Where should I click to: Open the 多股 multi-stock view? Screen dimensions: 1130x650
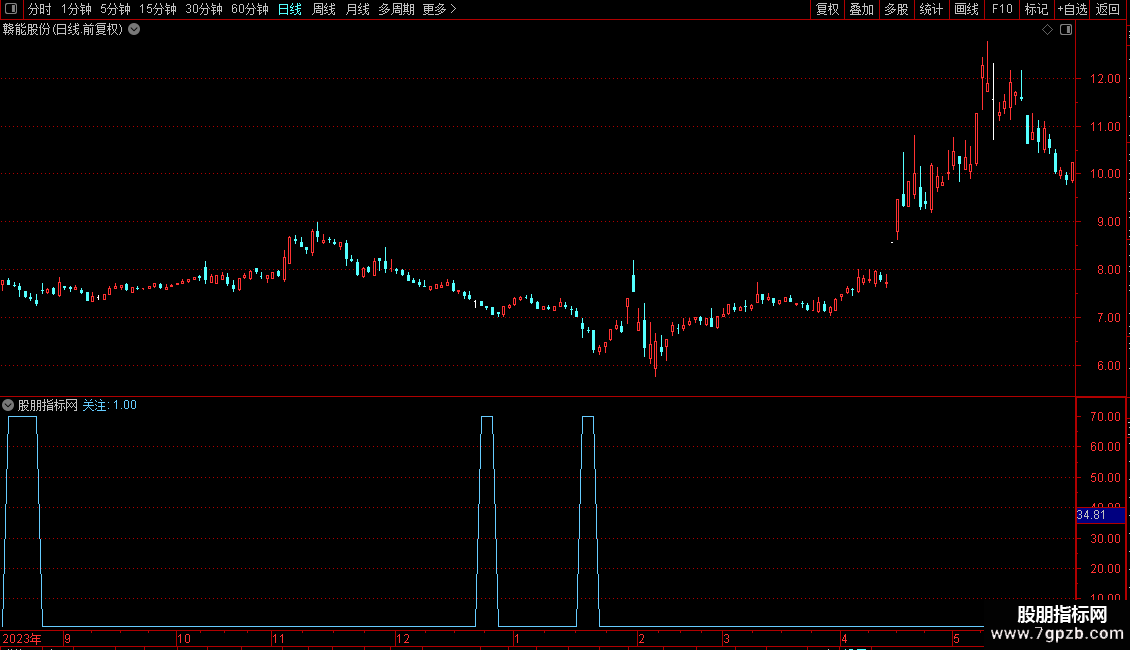pos(896,9)
